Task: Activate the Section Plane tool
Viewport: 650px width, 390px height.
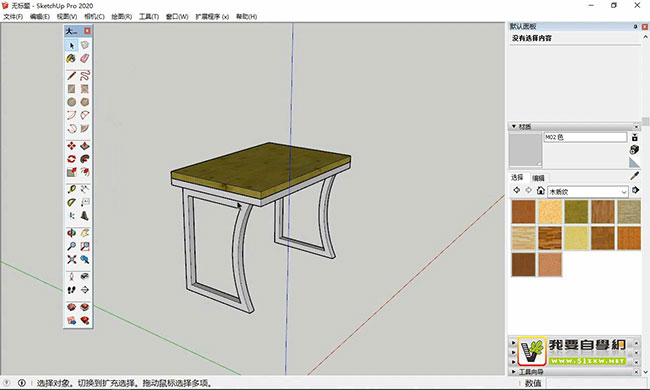Action: 85,290
